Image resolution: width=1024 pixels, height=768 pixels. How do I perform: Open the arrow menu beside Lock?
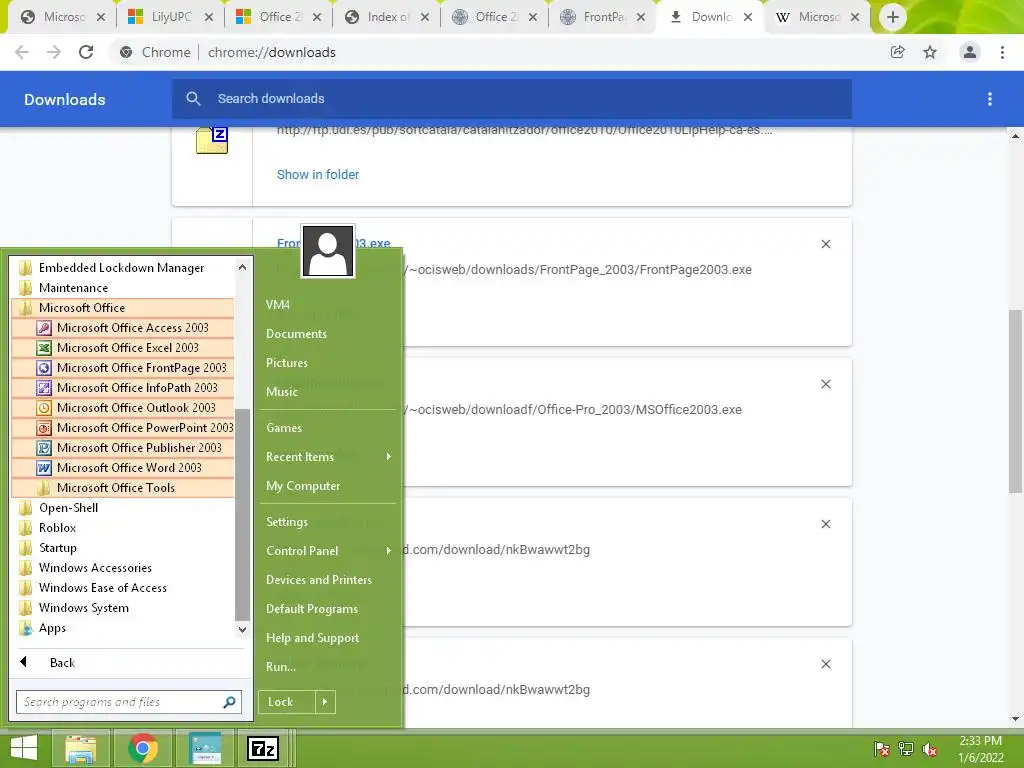tap(325, 702)
